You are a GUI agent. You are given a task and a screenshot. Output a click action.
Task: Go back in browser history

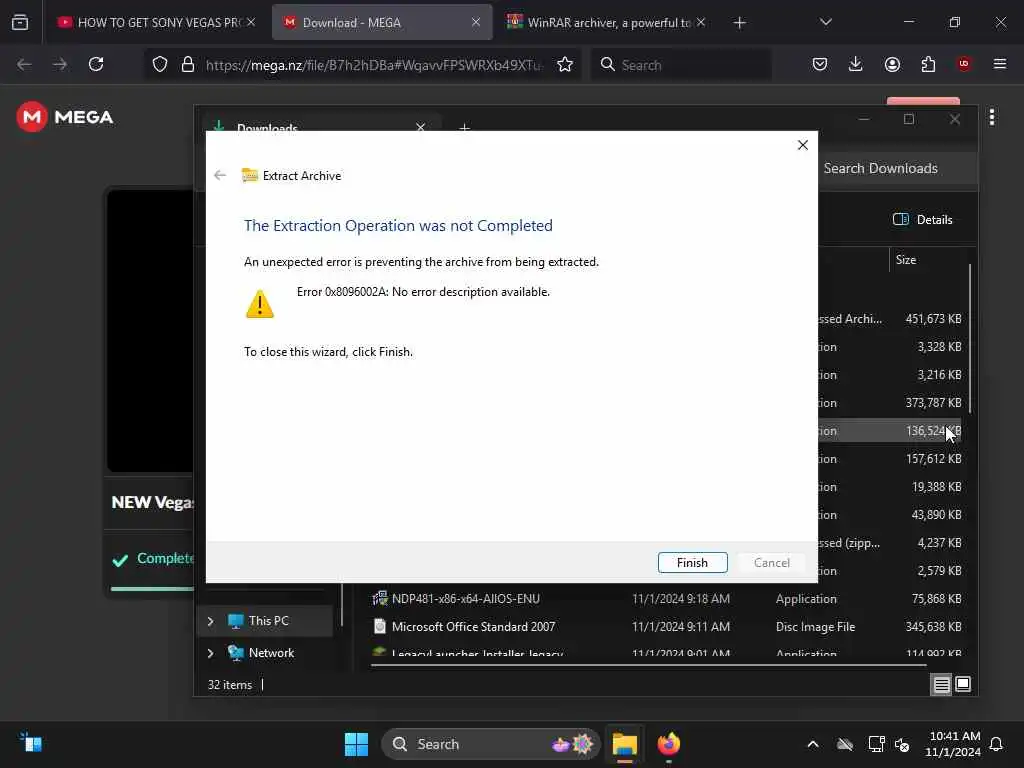click(24, 64)
